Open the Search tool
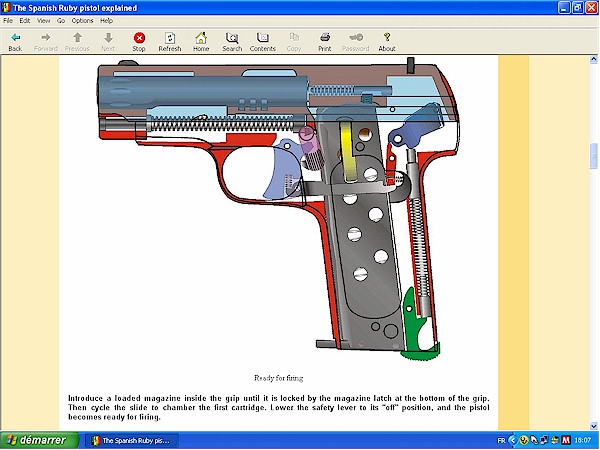The image size is (600, 450). [x=232, y=42]
